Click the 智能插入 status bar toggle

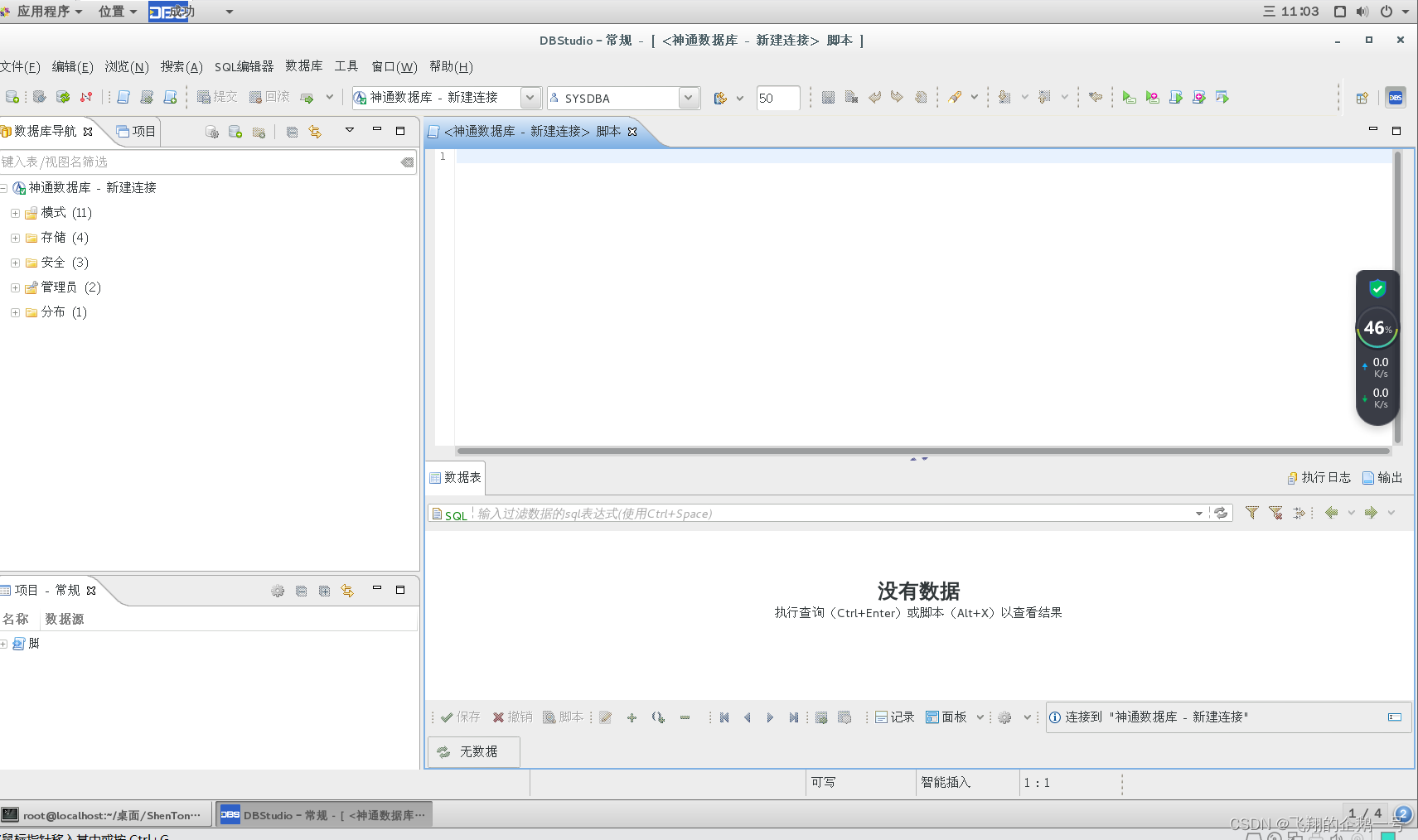click(x=944, y=782)
